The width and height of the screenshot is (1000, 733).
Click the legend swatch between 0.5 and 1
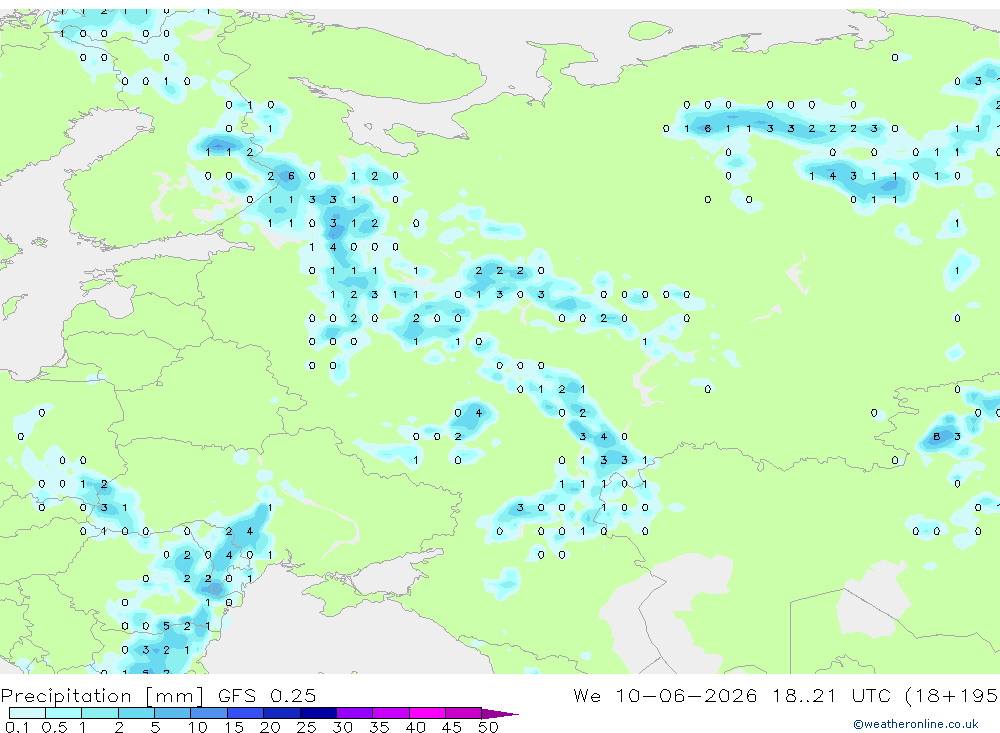point(64,713)
